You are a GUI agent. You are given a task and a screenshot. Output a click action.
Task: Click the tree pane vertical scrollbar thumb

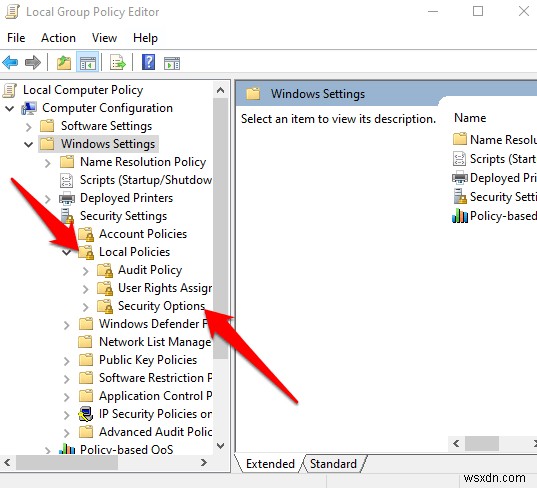point(221,229)
